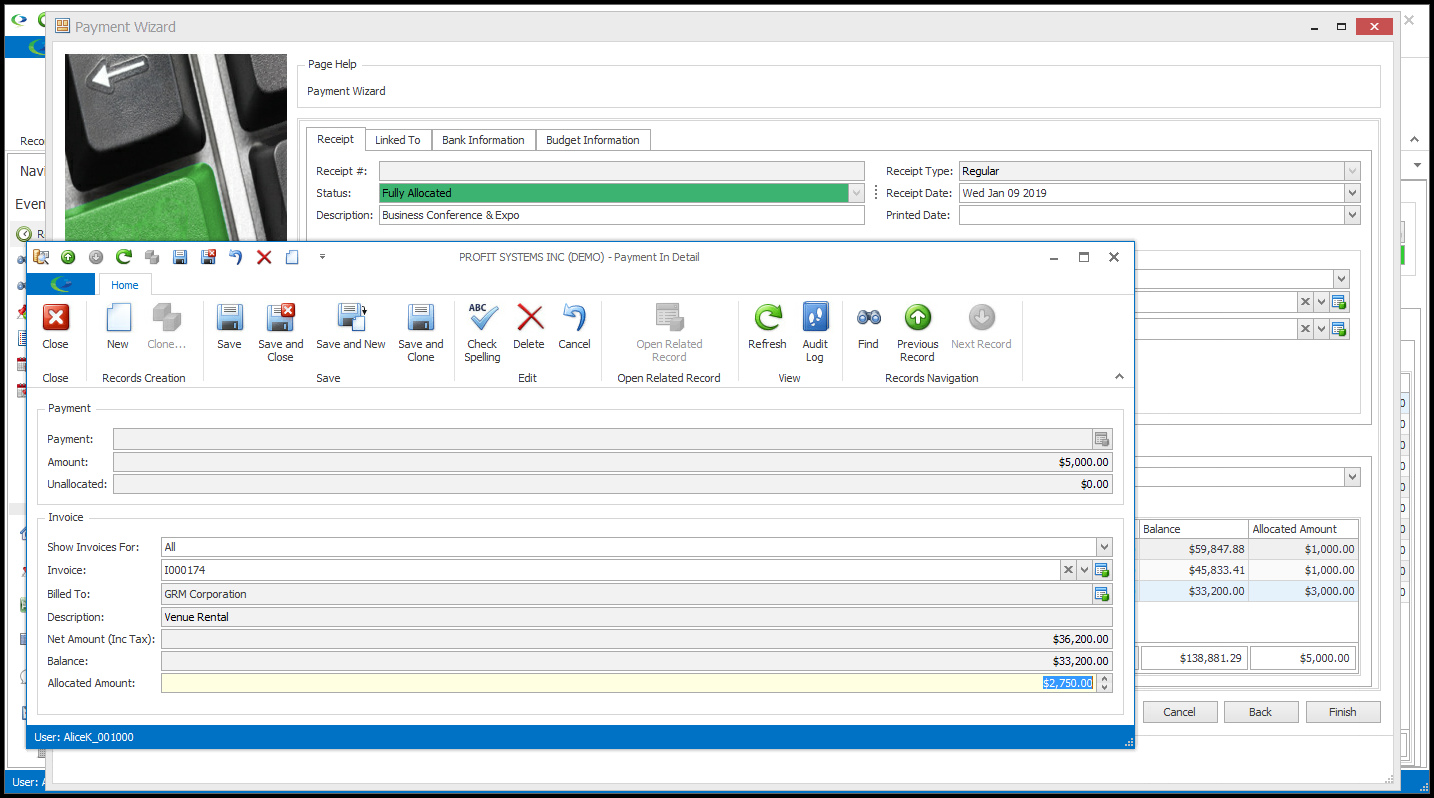The width and height of the screenshot is (1434, 798).
Task: Run Check Spelling from the ribbon
Action: point(482,333)
